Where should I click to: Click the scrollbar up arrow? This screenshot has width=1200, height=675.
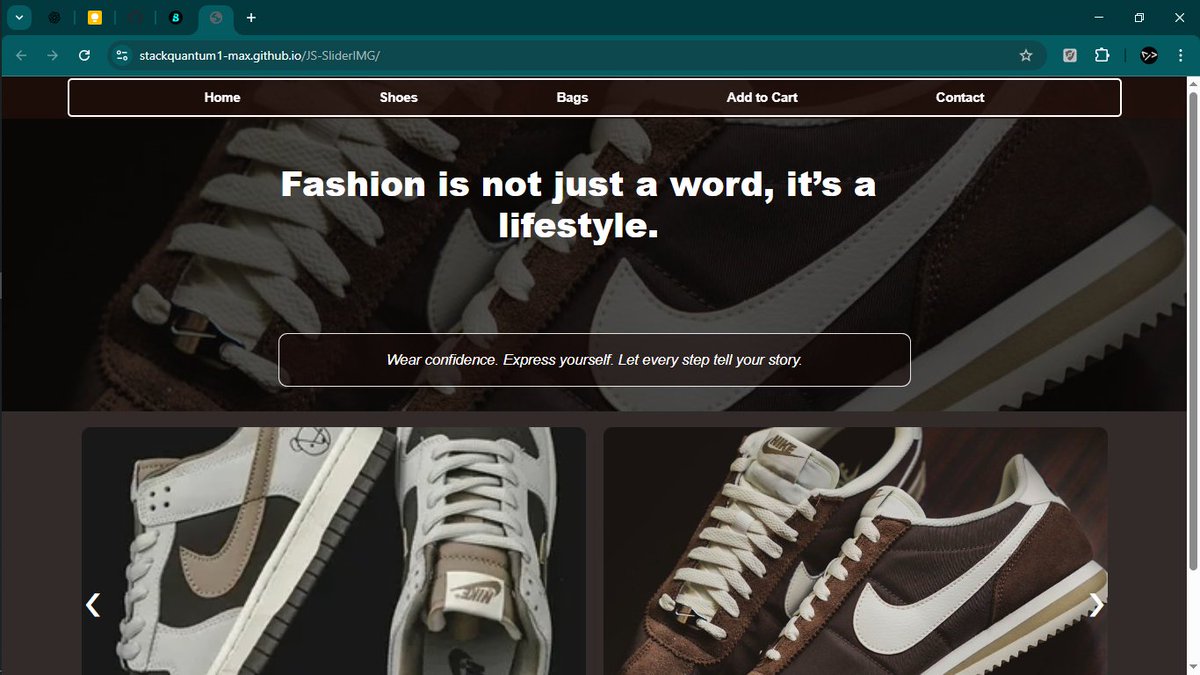[1192, 83]
